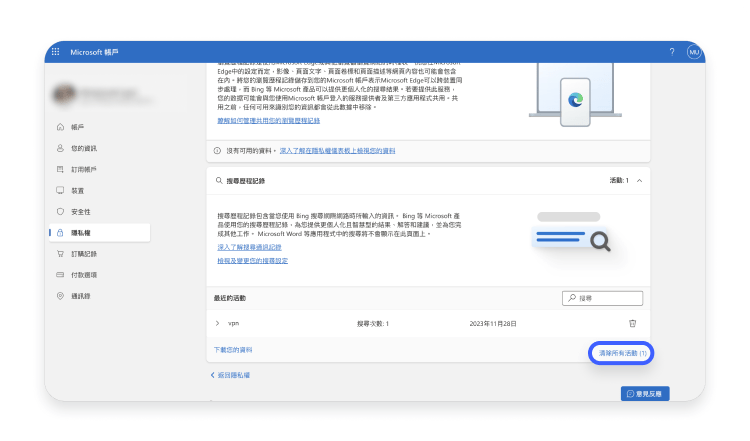Open the 意見反應 feedback button
The width and height of the screenshot is (750, 441).
tap(645, 394)
